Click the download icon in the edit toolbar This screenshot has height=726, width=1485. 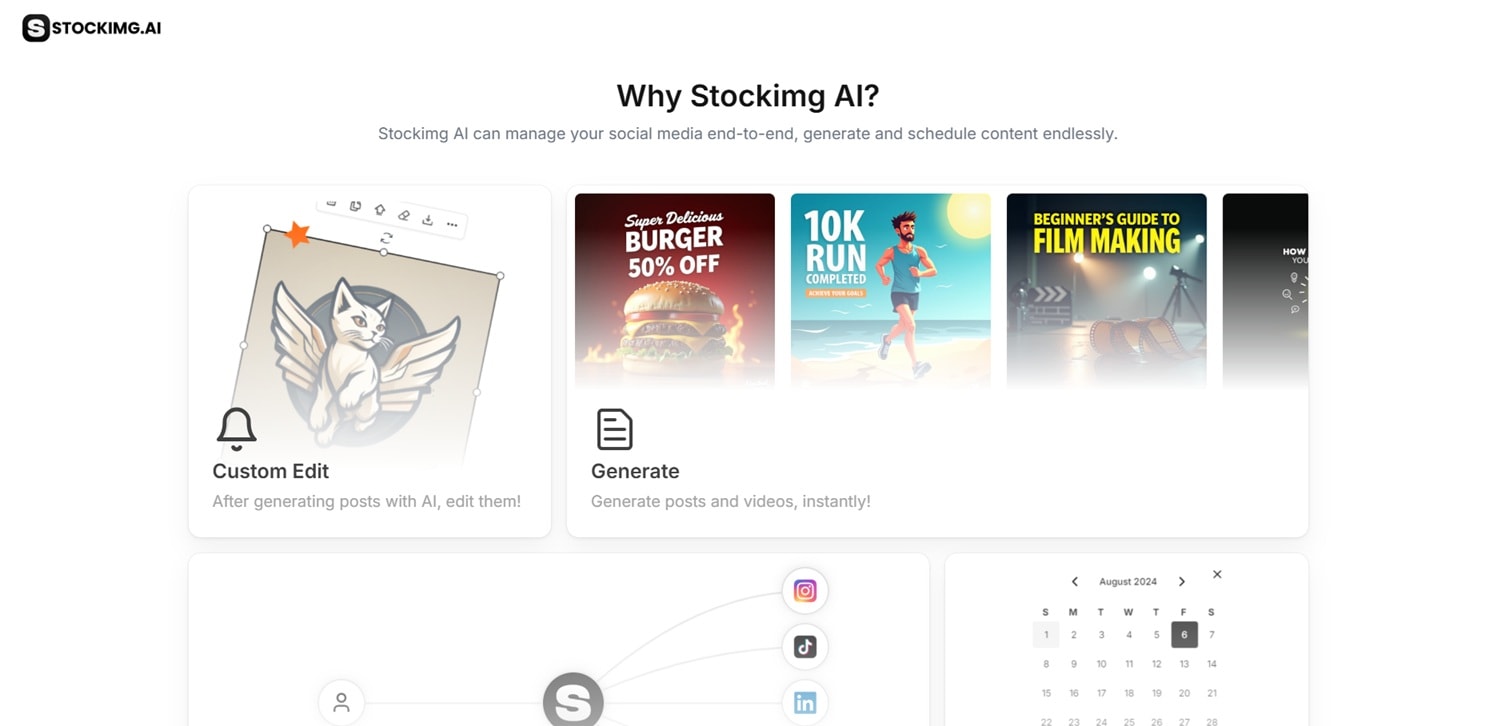(428, 220)
